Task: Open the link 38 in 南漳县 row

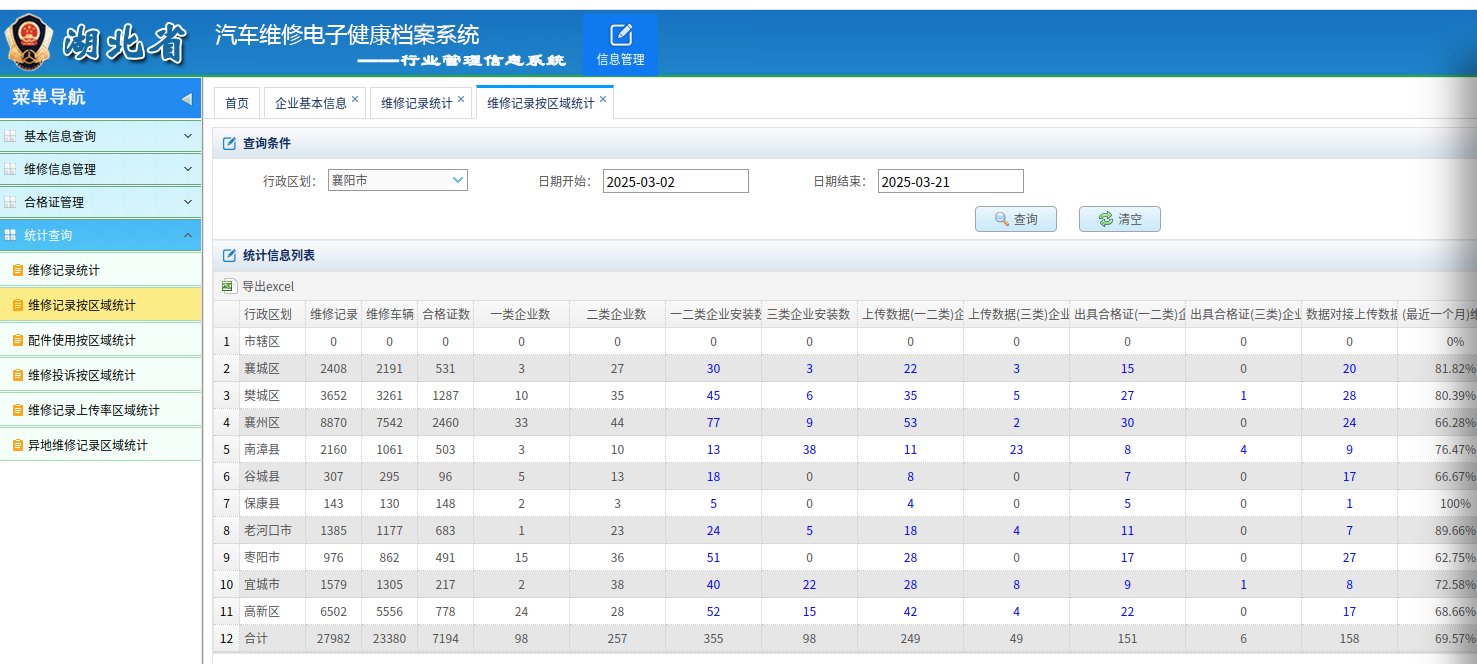Action: coord(809,450)
